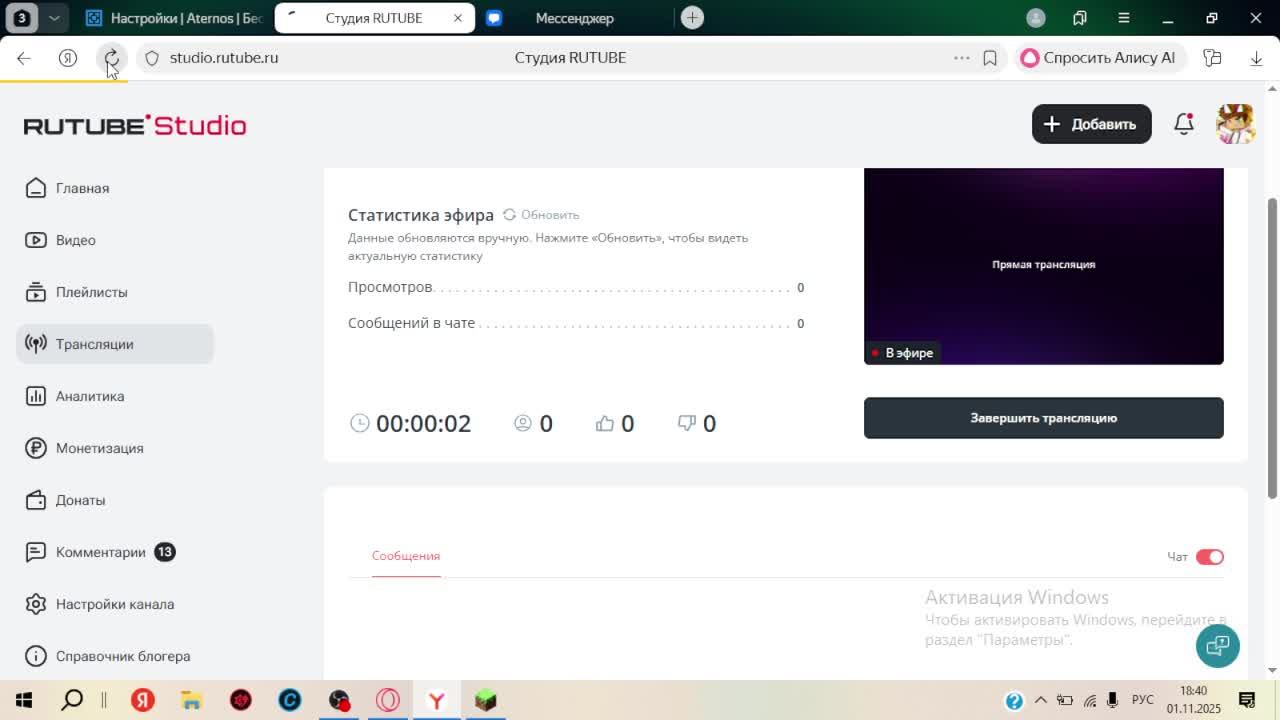Refresh stream statistics with Обновить
The image size is (1280, 720).
click(x=541, y=215)
